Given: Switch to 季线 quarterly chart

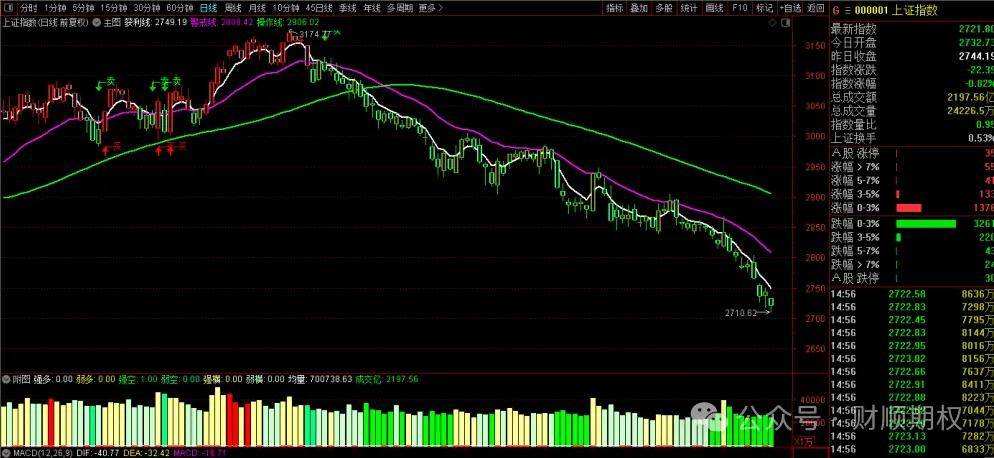Looking at the screenshot, I should [x=347, y=8].
